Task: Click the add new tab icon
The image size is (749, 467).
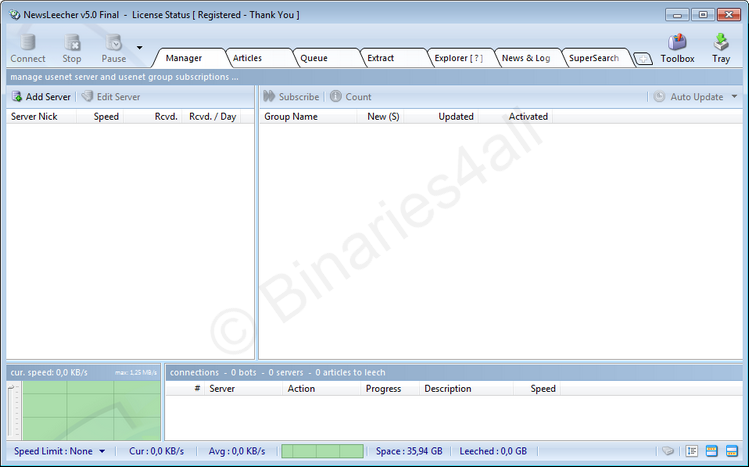Action: [x=643, y=59]
